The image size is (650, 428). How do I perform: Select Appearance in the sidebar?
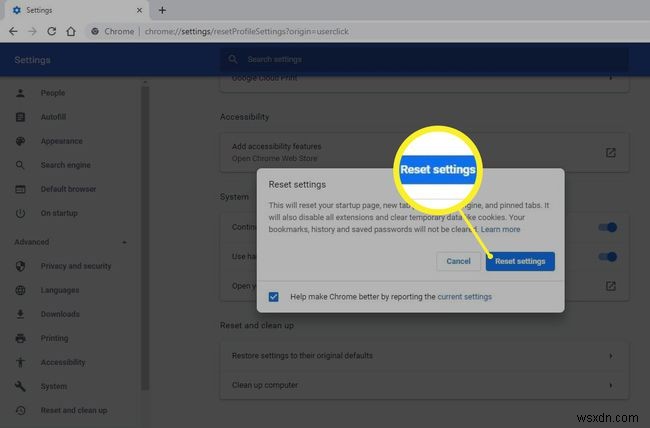coord(61,141)
